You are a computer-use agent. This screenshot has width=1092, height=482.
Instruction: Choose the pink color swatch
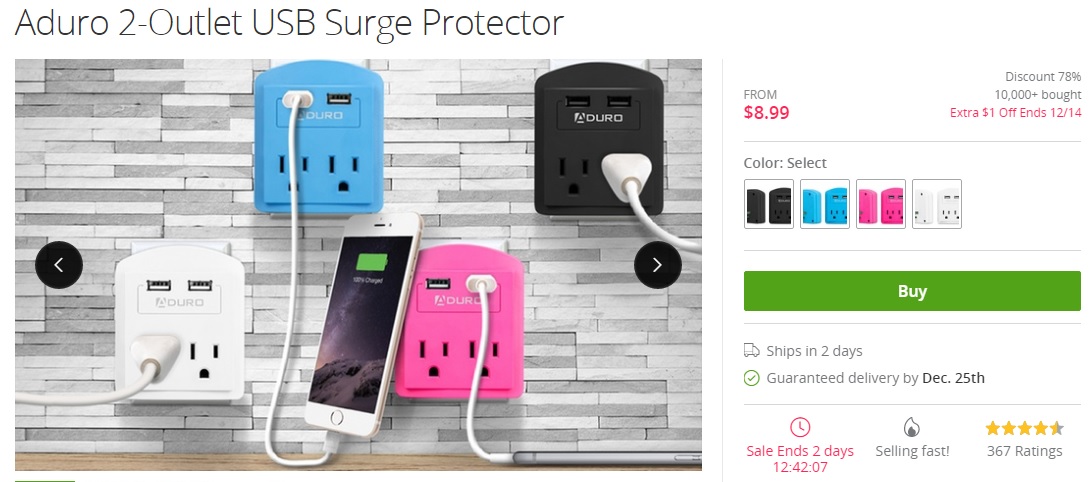coord(881,204)
